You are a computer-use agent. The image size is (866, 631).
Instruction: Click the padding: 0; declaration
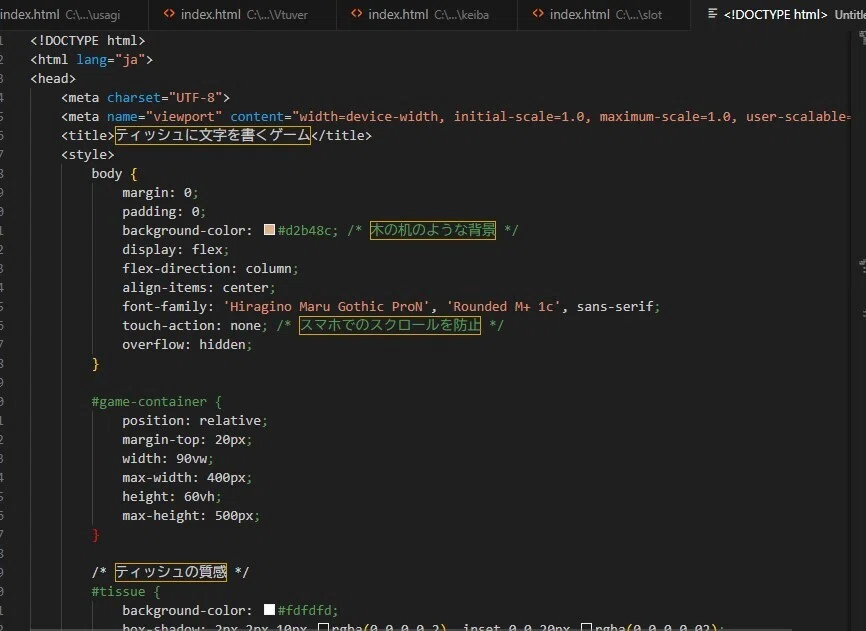tap(164, 211)
